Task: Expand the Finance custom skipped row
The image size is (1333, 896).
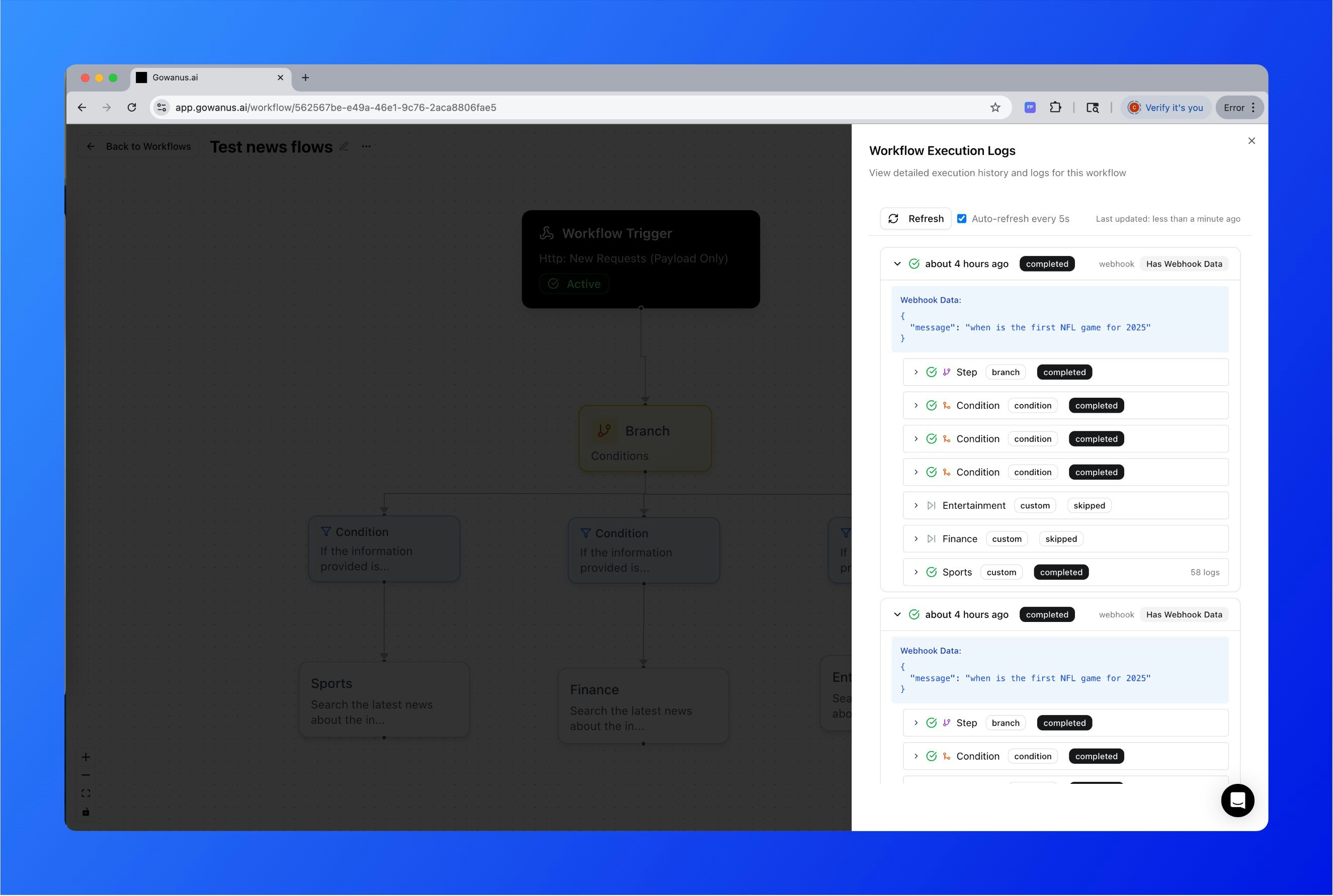Action: (x=915, y=539)
